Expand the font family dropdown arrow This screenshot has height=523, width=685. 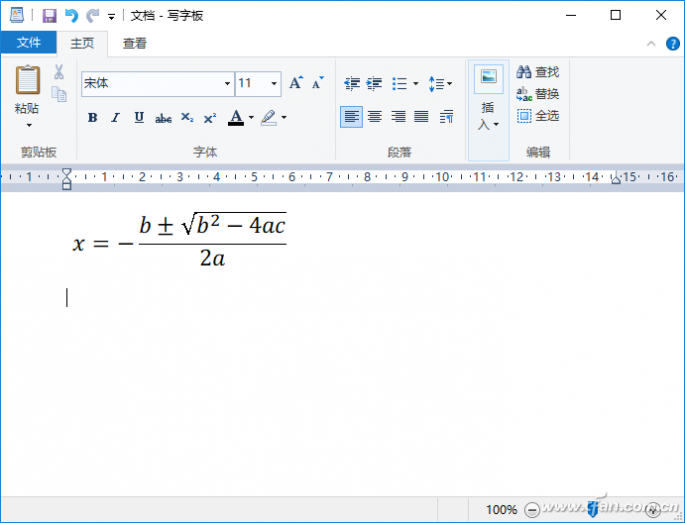(x=227, y=83)
